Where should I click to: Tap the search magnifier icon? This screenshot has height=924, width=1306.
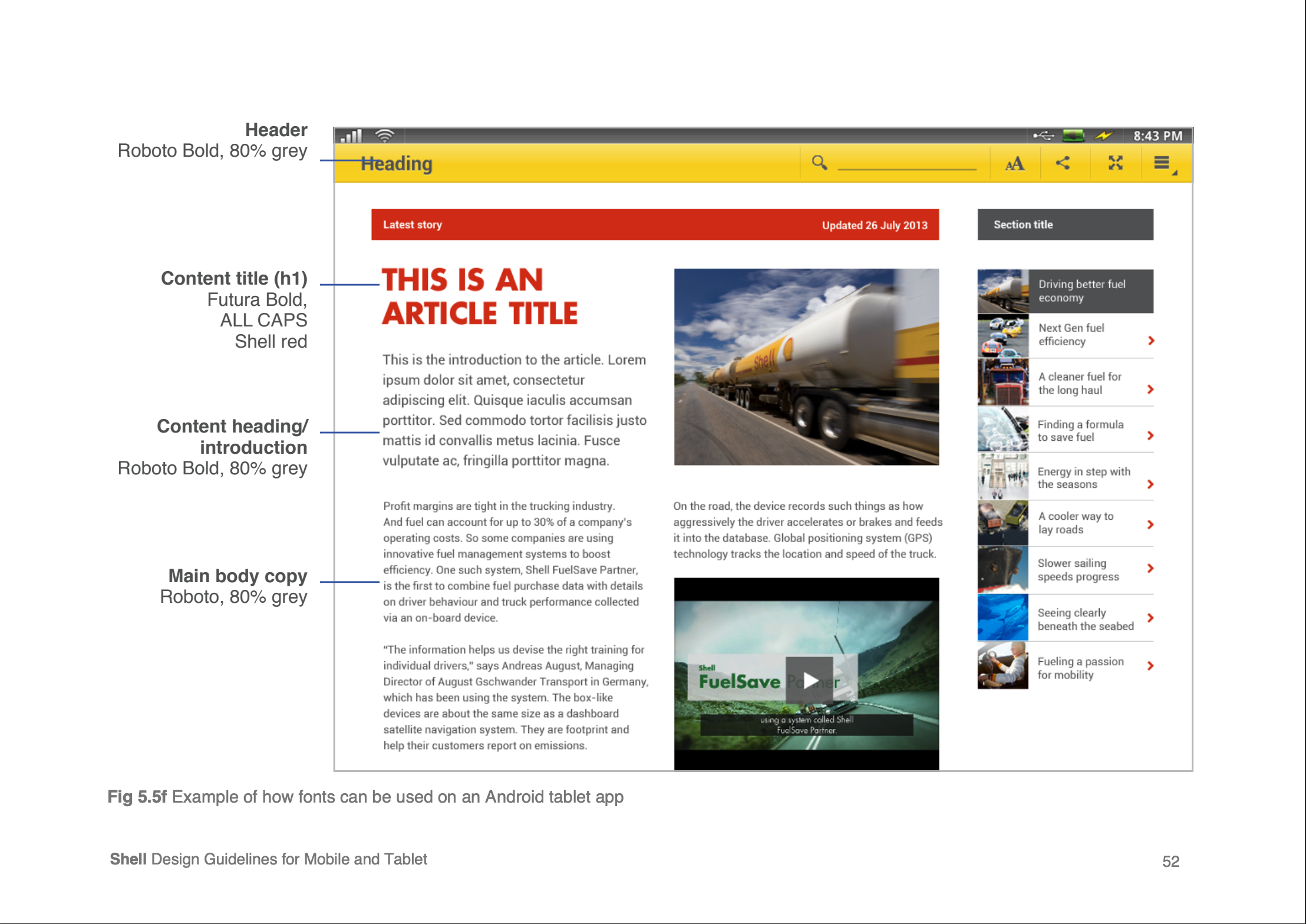point(819,162)
